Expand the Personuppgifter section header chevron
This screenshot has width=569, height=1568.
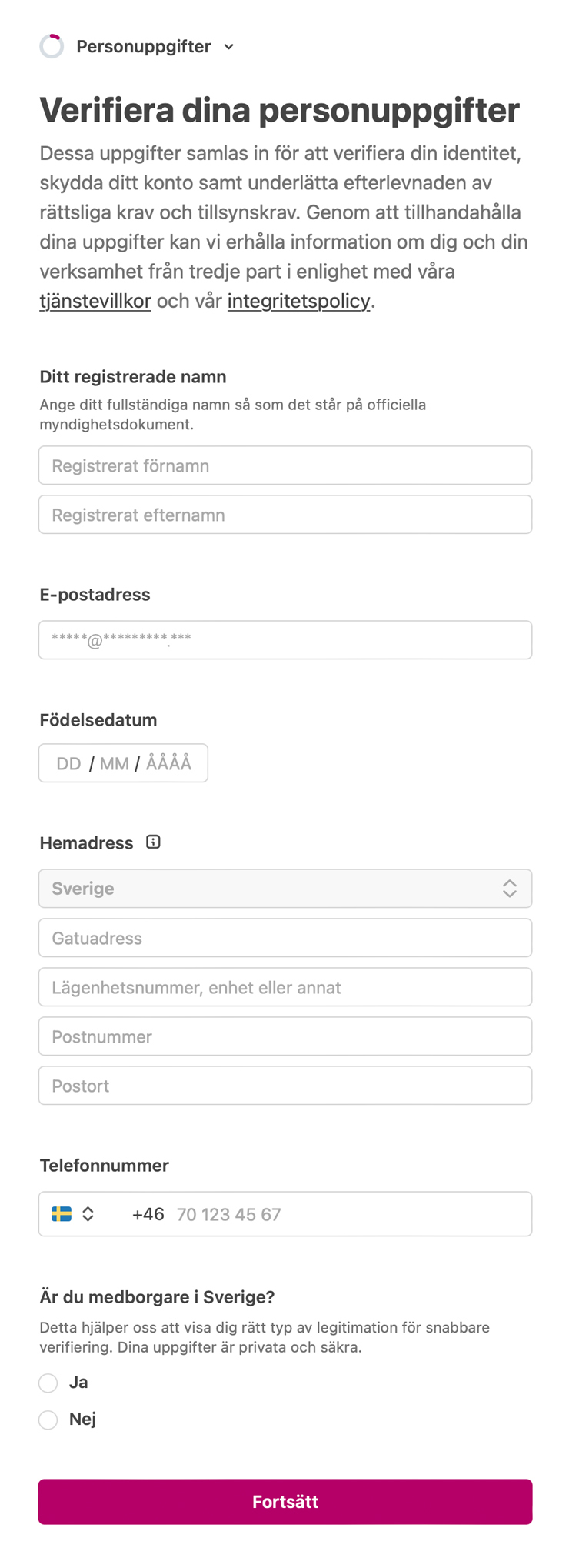tap(228, 47)
